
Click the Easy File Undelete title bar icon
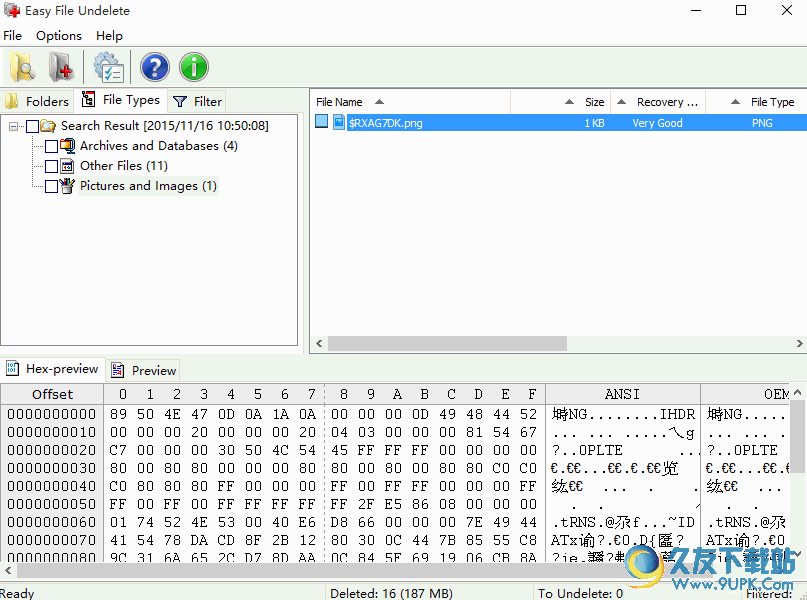point(12,10)
